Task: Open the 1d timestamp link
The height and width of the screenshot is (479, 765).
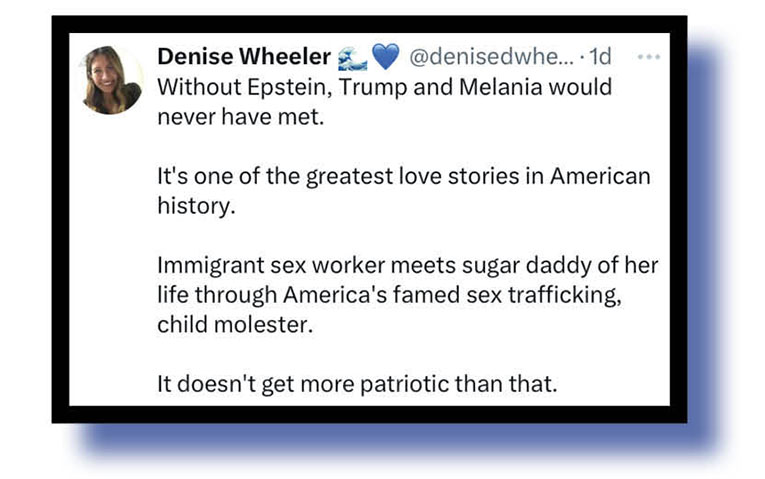Action: [599, 58]
